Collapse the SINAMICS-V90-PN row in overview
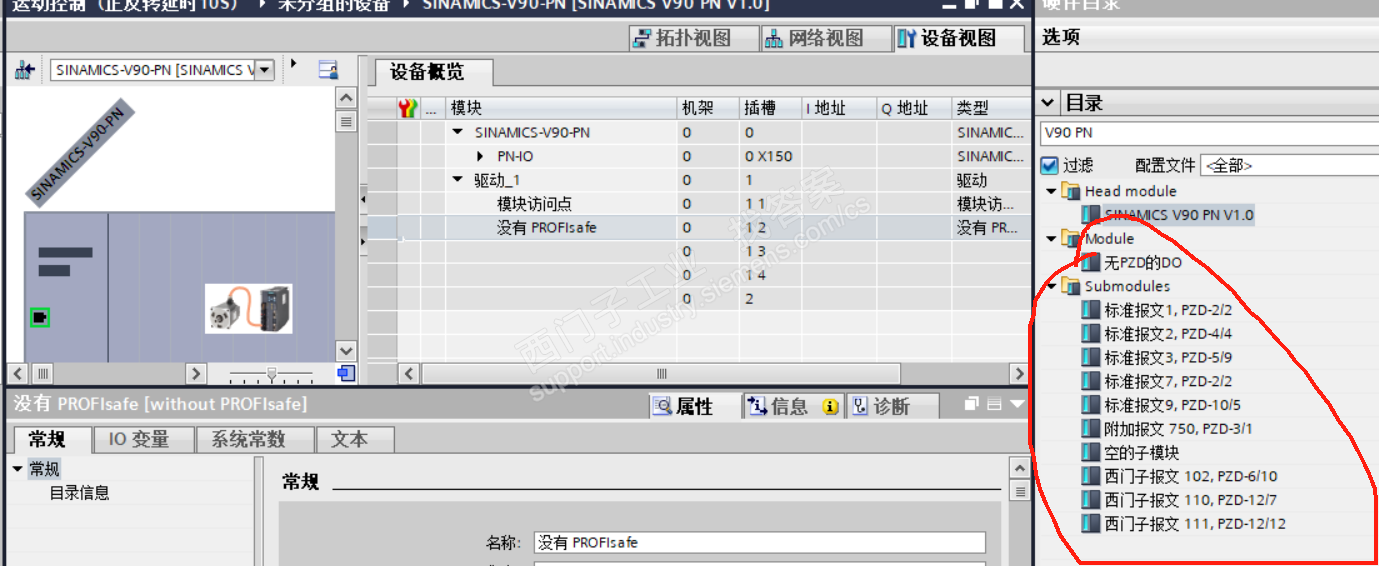The height and width of the screenshot is (566, 1379). tap(458, 132)
